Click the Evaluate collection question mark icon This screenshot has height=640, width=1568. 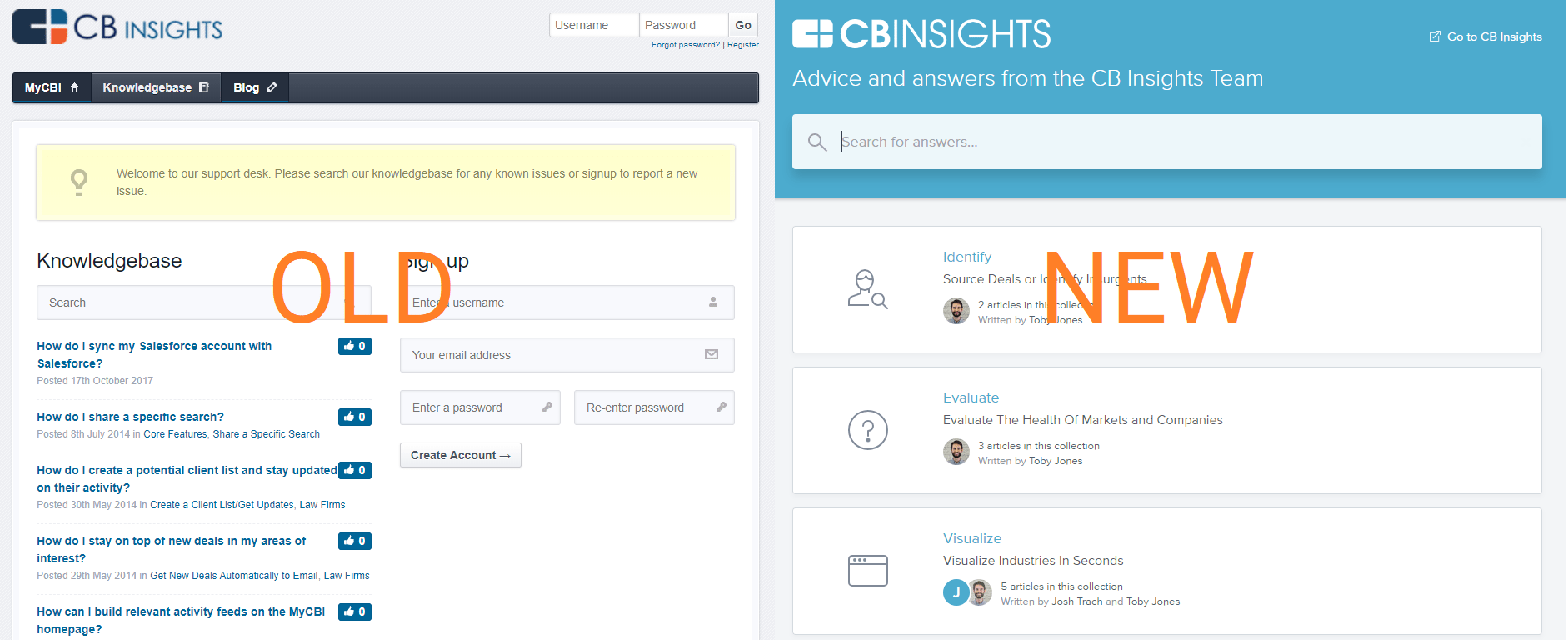(868, 430)
